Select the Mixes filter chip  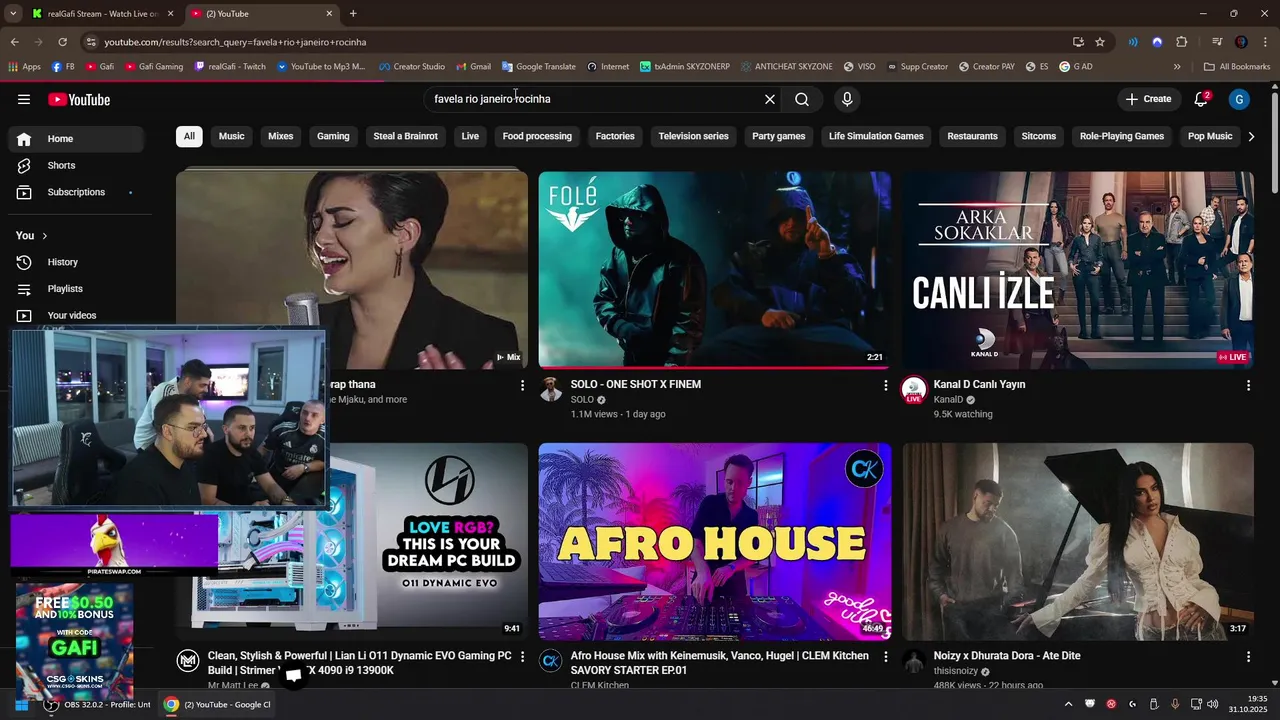281,136
